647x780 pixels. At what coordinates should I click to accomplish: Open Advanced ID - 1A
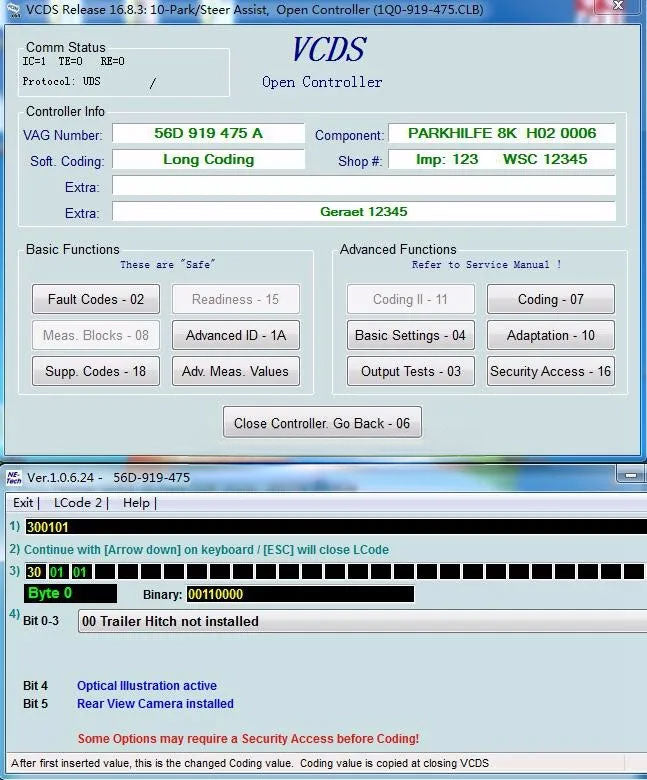click(235, 335)
